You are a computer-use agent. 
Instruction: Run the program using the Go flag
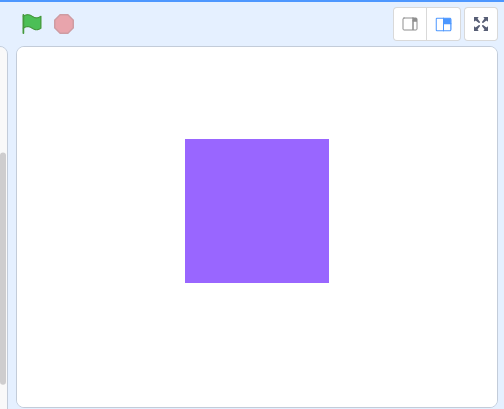click(x=32, y=24)
